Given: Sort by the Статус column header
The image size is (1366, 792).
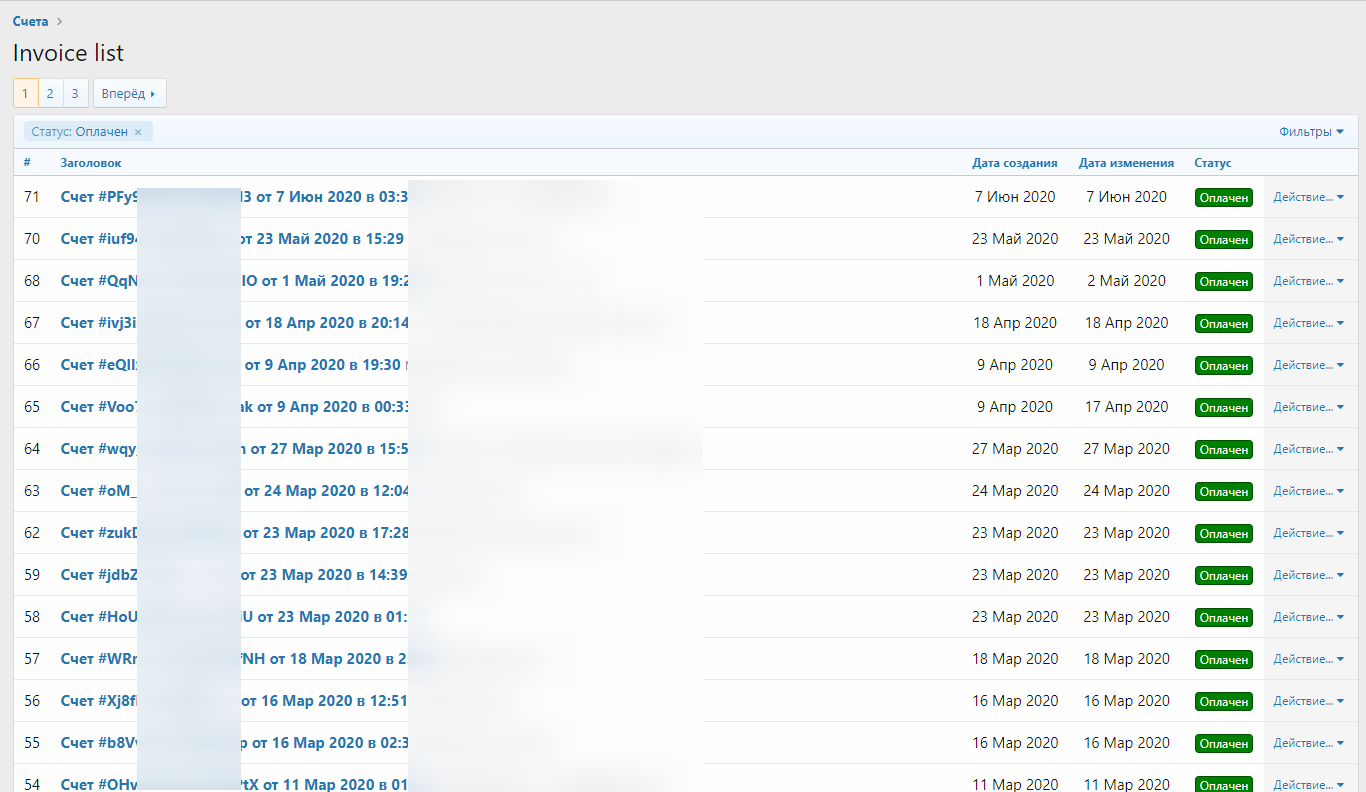Looking at the screenshot, I should [x=1212, y=163].
